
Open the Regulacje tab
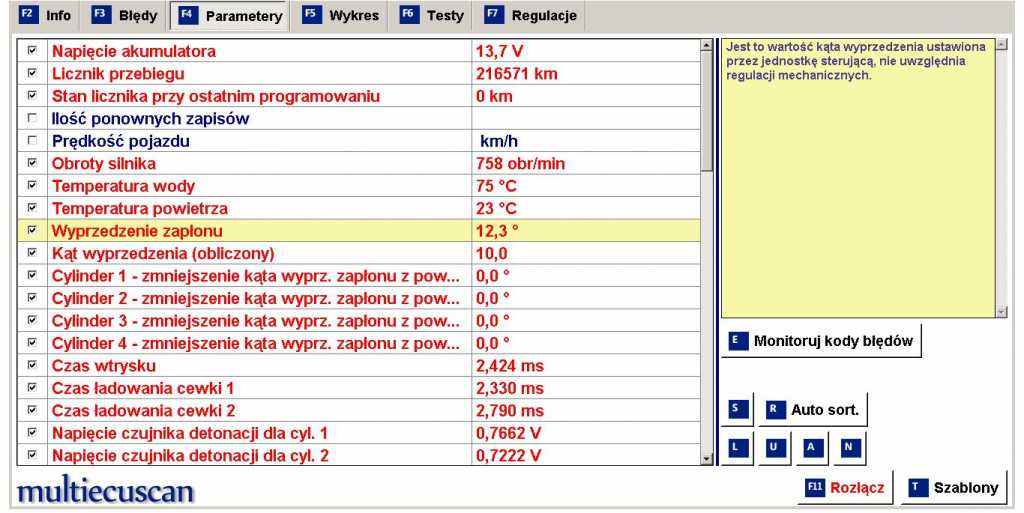pyautogui.click(x=531, y=16)
